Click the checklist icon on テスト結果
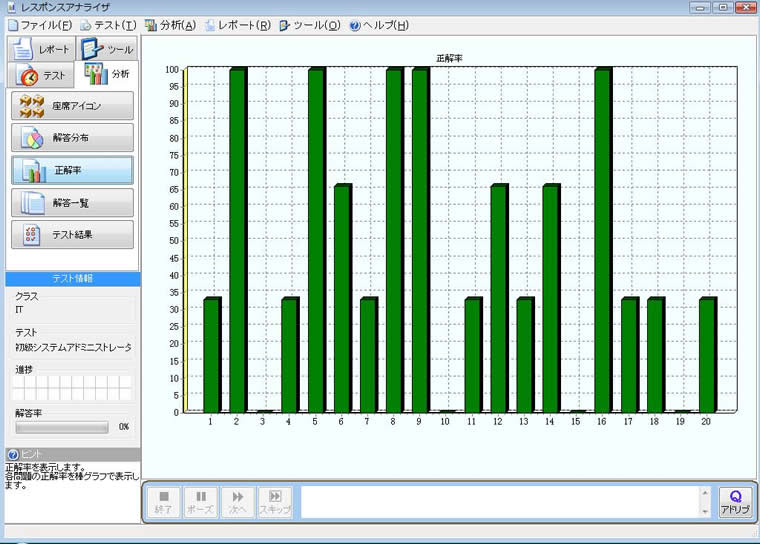This screenshot has height=544, width=760. (32, 235)
